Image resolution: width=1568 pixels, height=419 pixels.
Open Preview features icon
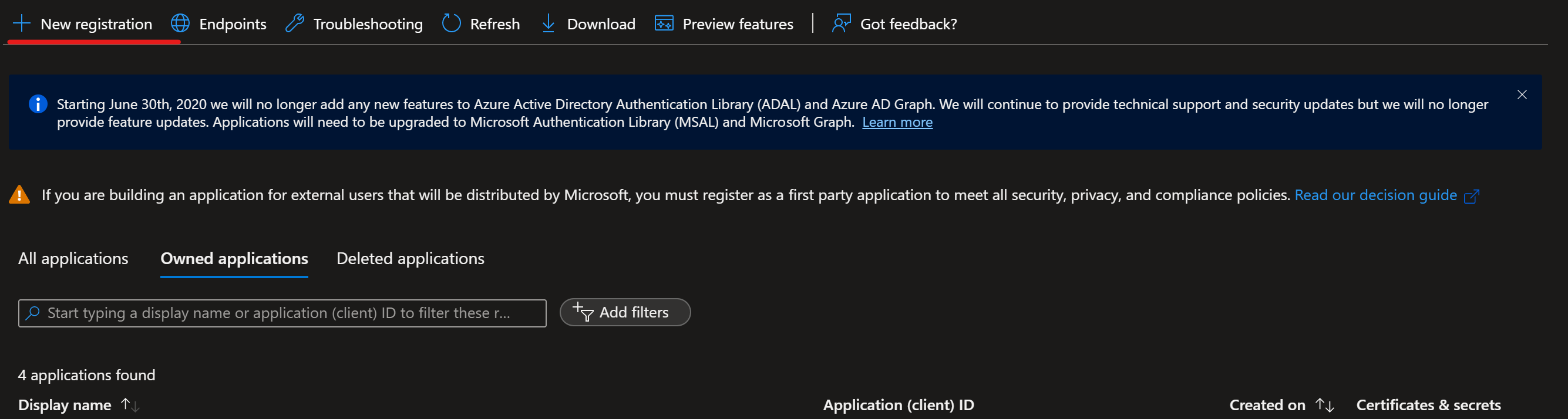664,23
